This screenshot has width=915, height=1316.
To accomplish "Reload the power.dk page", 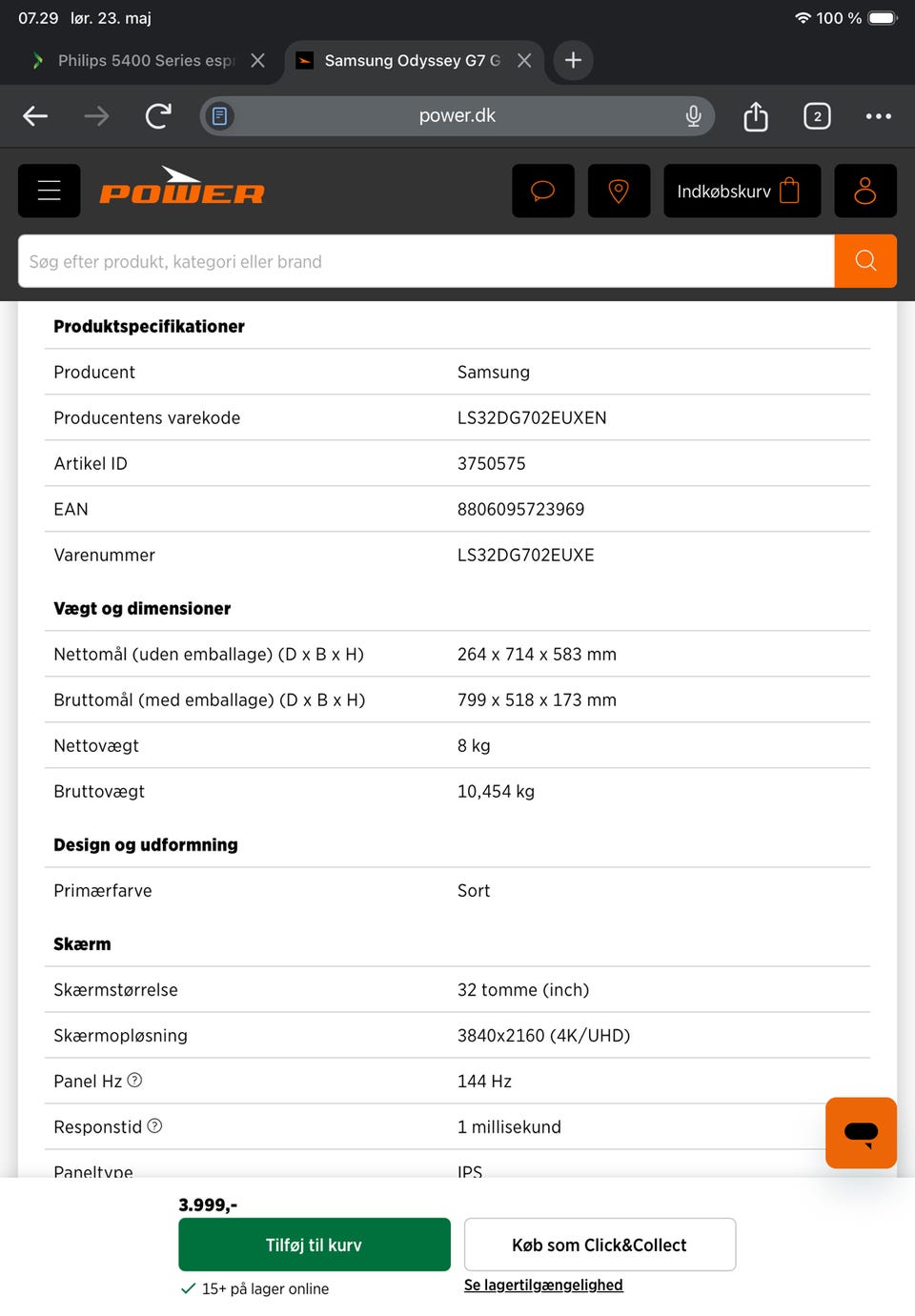I will (158, 116).
